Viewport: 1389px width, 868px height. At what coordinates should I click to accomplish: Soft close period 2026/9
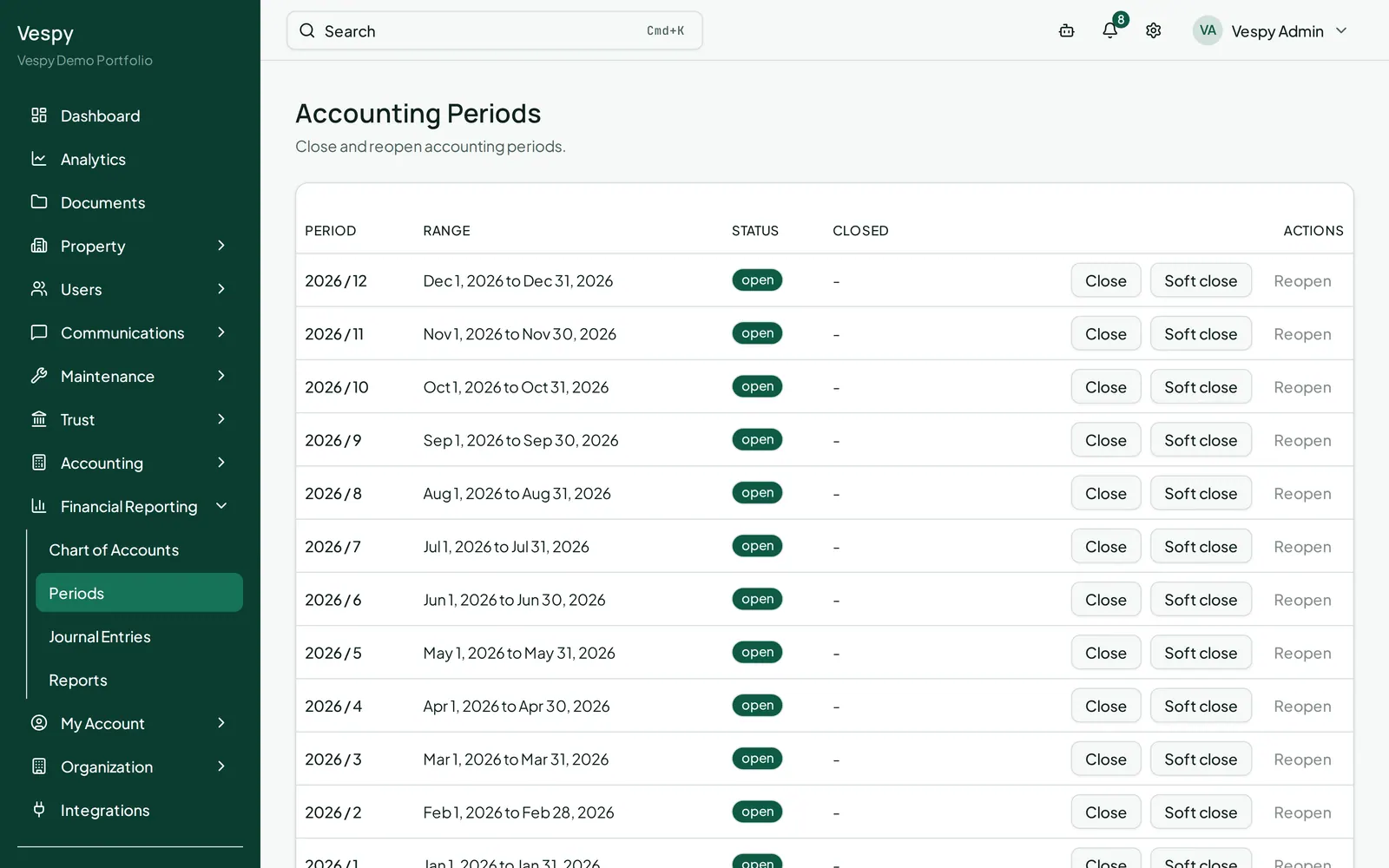(1201, 440)
